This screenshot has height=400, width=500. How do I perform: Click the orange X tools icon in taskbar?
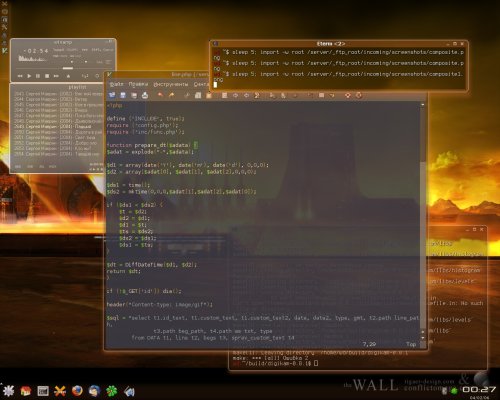60,391
